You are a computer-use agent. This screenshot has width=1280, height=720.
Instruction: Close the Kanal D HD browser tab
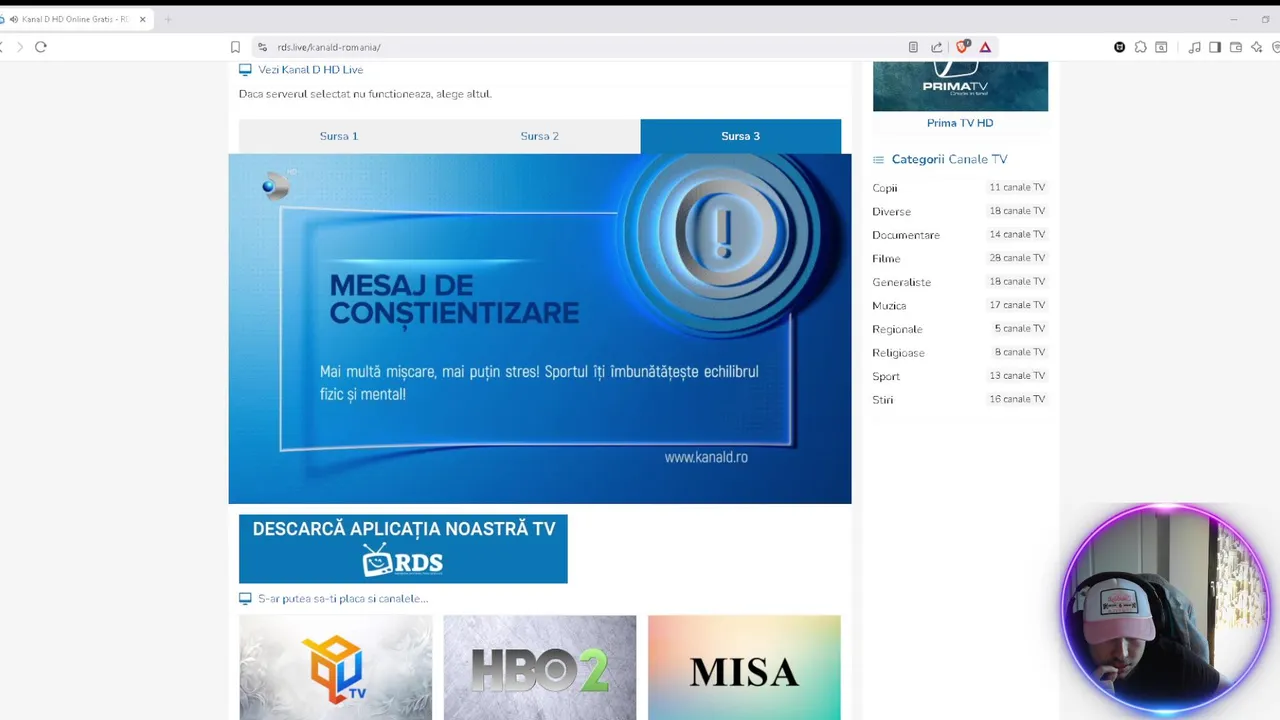[x=142, y=19]
